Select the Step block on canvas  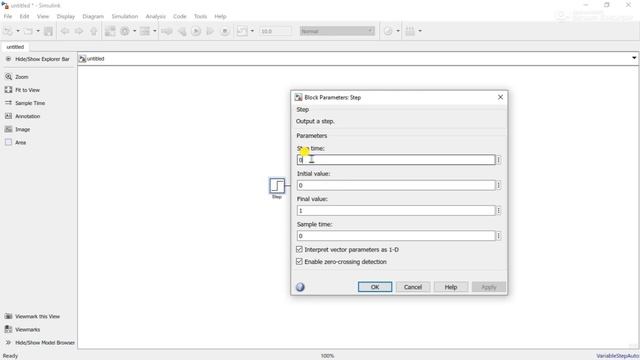point(277,186)
